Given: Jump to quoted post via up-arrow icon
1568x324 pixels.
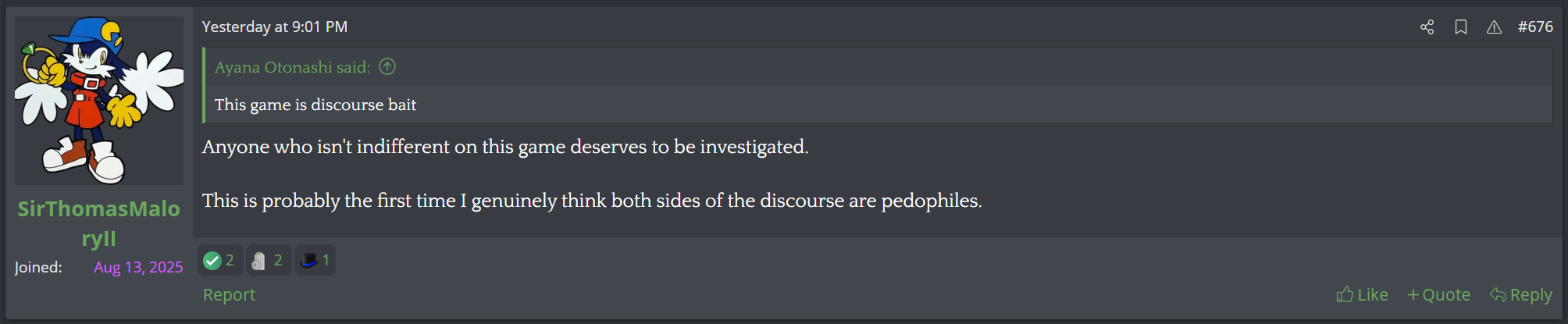Looking at the screenshot, I should [387, 67].
